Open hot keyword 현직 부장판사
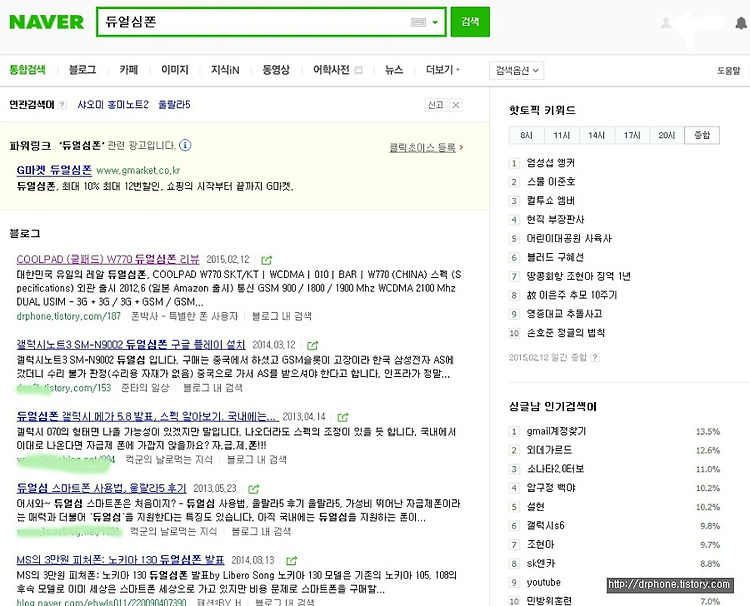750x606 pixels. coord(555,220)
